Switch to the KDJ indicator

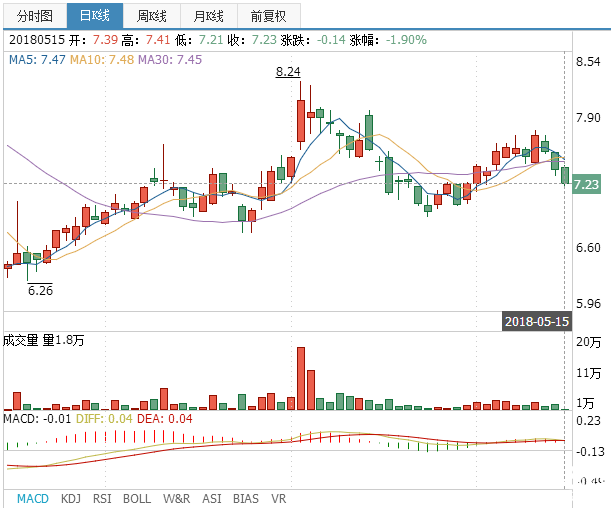click(x=71, y=499)
